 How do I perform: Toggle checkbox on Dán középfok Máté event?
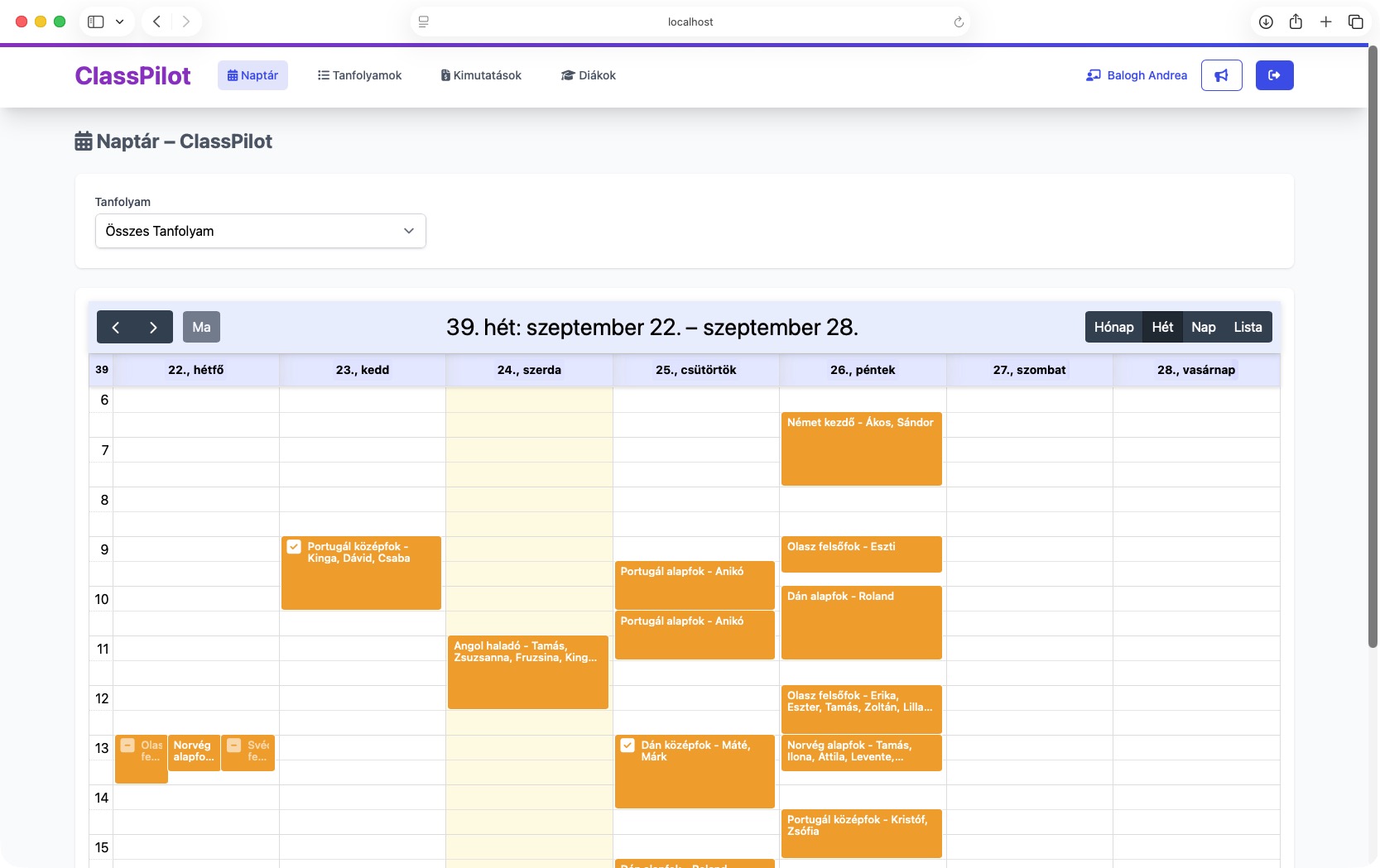tap(627, 746)
